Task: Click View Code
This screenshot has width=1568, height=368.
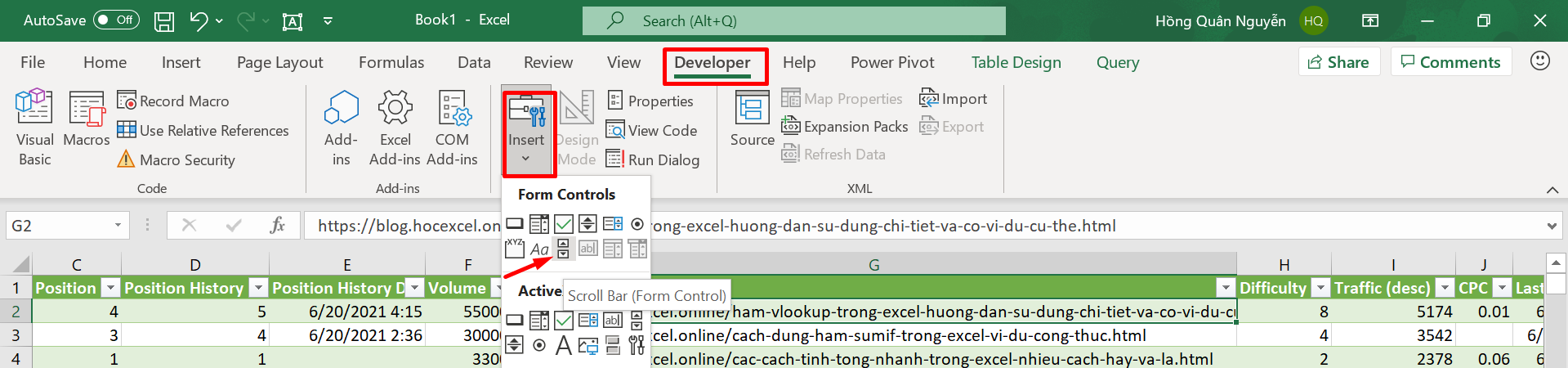Action: [x=652, y=130]
